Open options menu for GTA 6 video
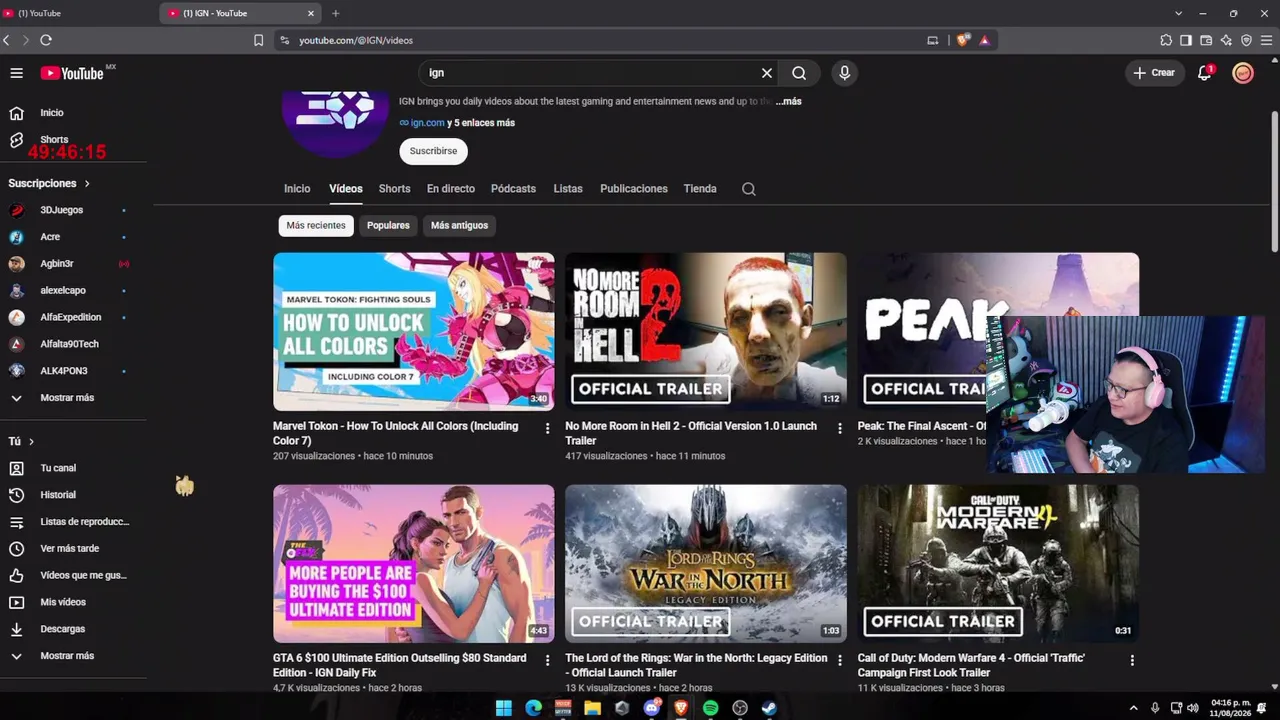Viewport: 1280px width, 720px height. click(x=547, y=660)
